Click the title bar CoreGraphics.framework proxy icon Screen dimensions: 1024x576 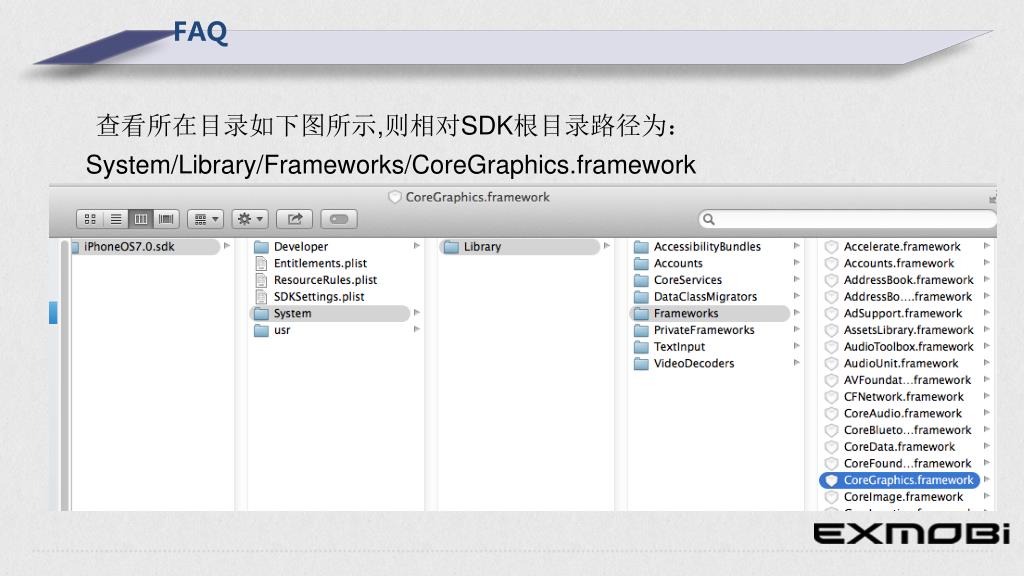point(394,197)
